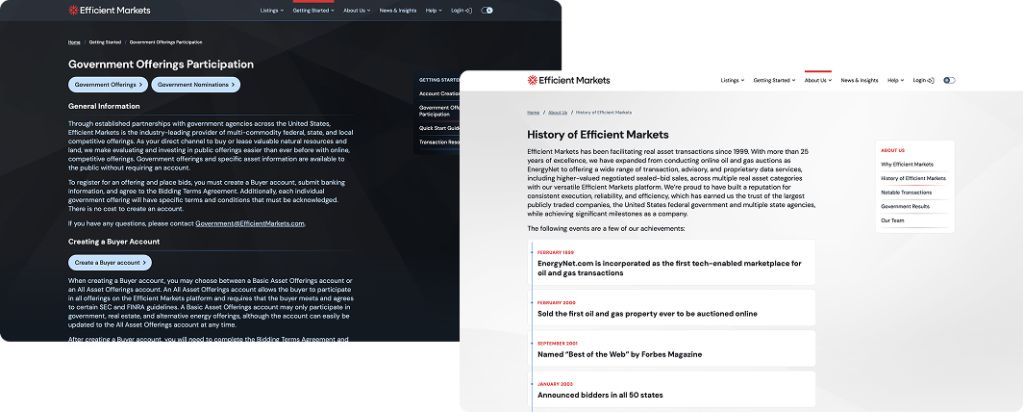Viewport: 1024px width, 412px height.
Task: Expand Listings dropdown in the dark window
Action: click(x=272, y=10)
